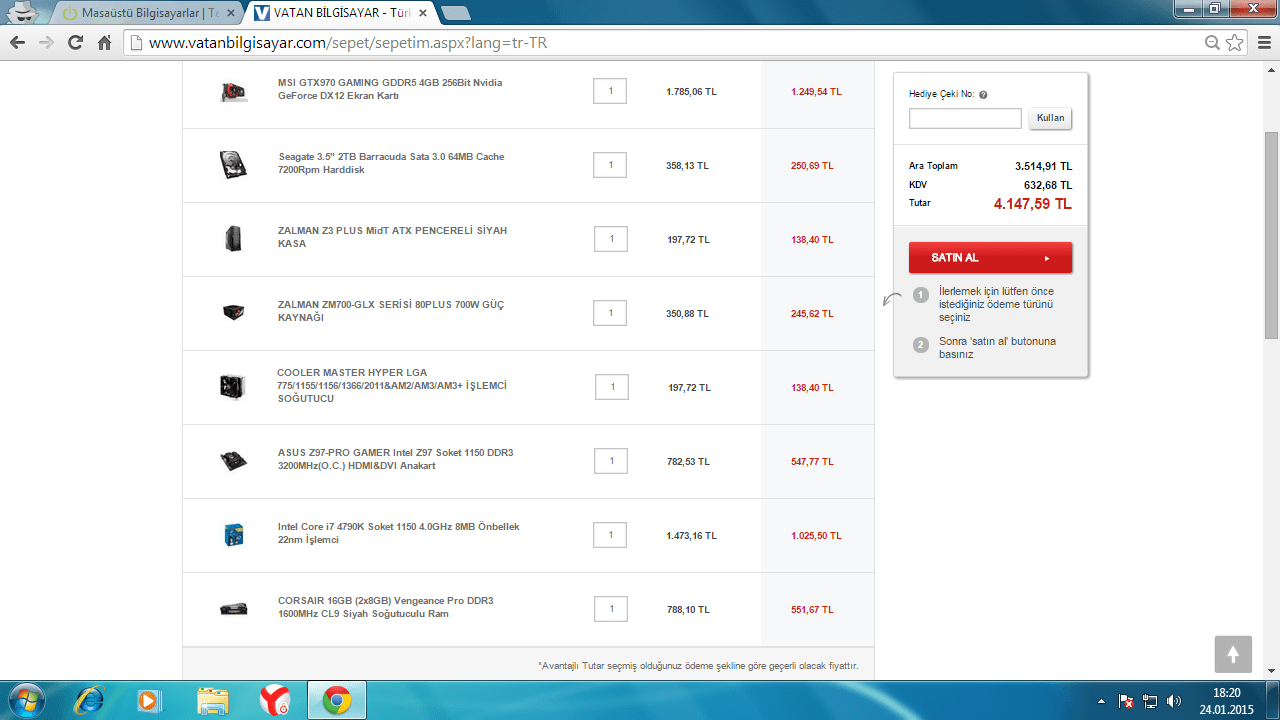Viewport: 1280px width, 720px height.
Task: Close the VATAN BİLGİSAYAR tab
Action: (x=422, y=14)
